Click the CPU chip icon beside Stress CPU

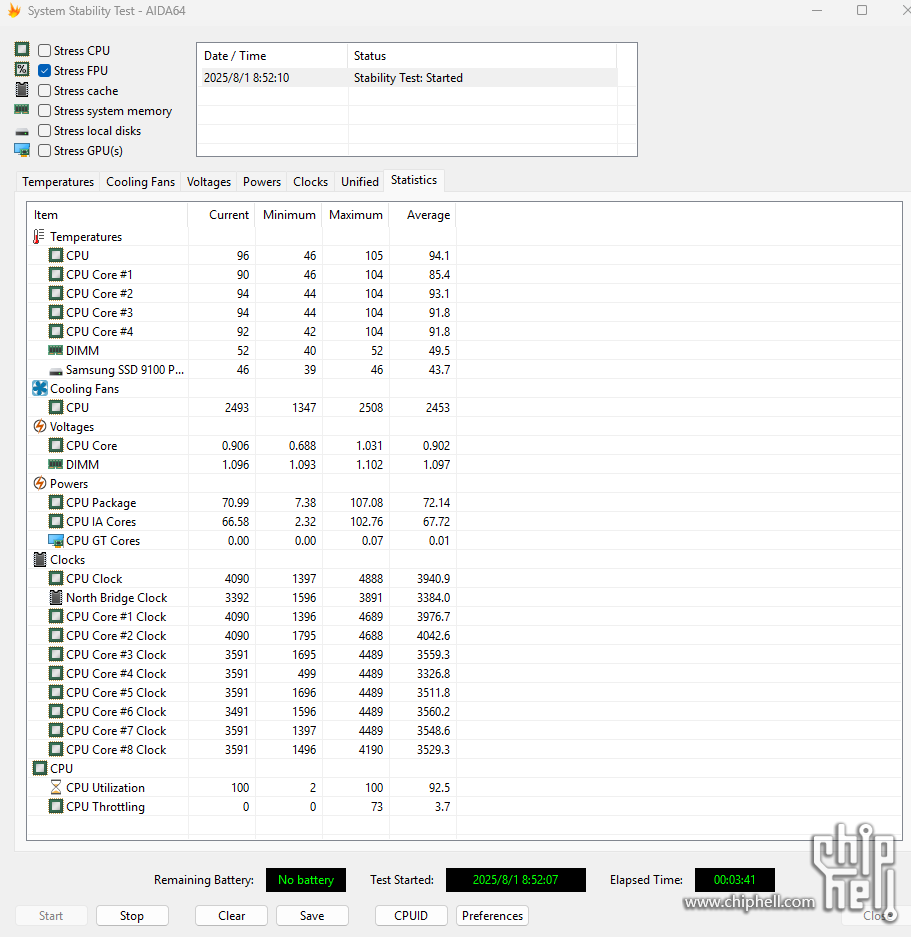pos(22,49)
